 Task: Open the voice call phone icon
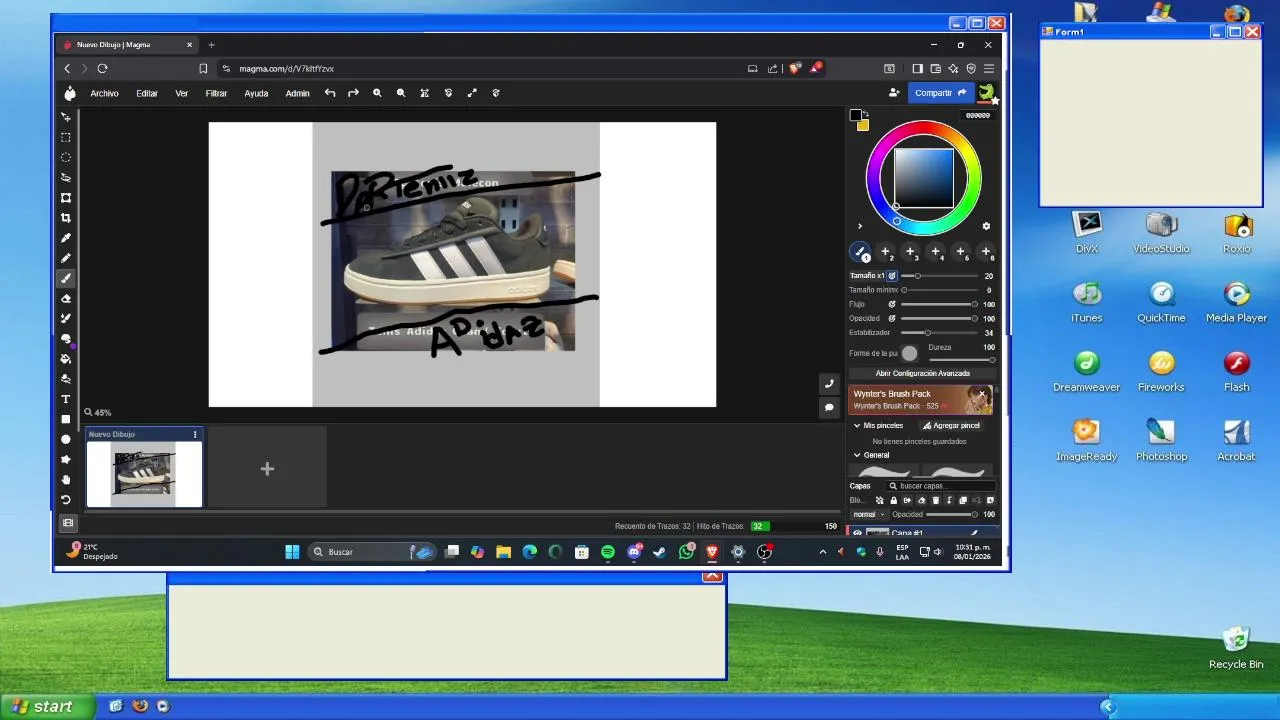pos(828,384)
